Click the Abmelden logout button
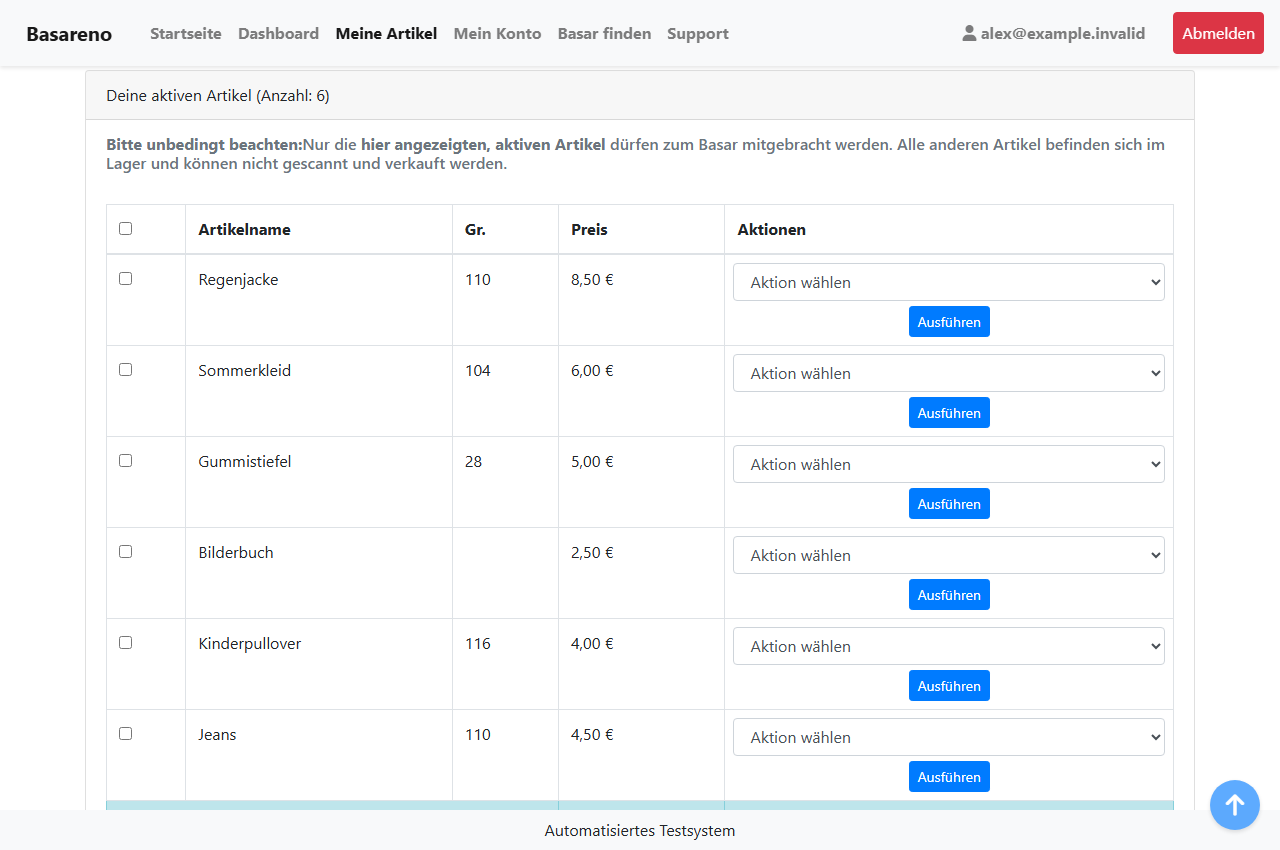 tap(1218, 33)
